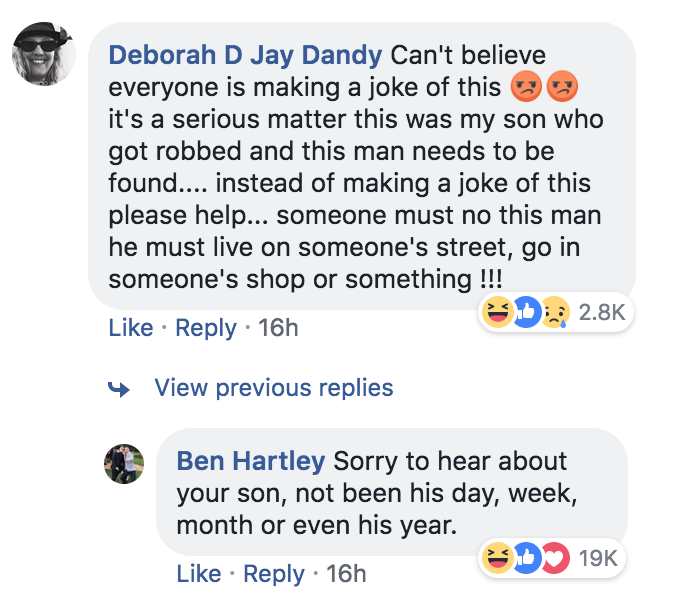Open the 19K reactions count
This screenshot has height=602, width=686.
598,558
